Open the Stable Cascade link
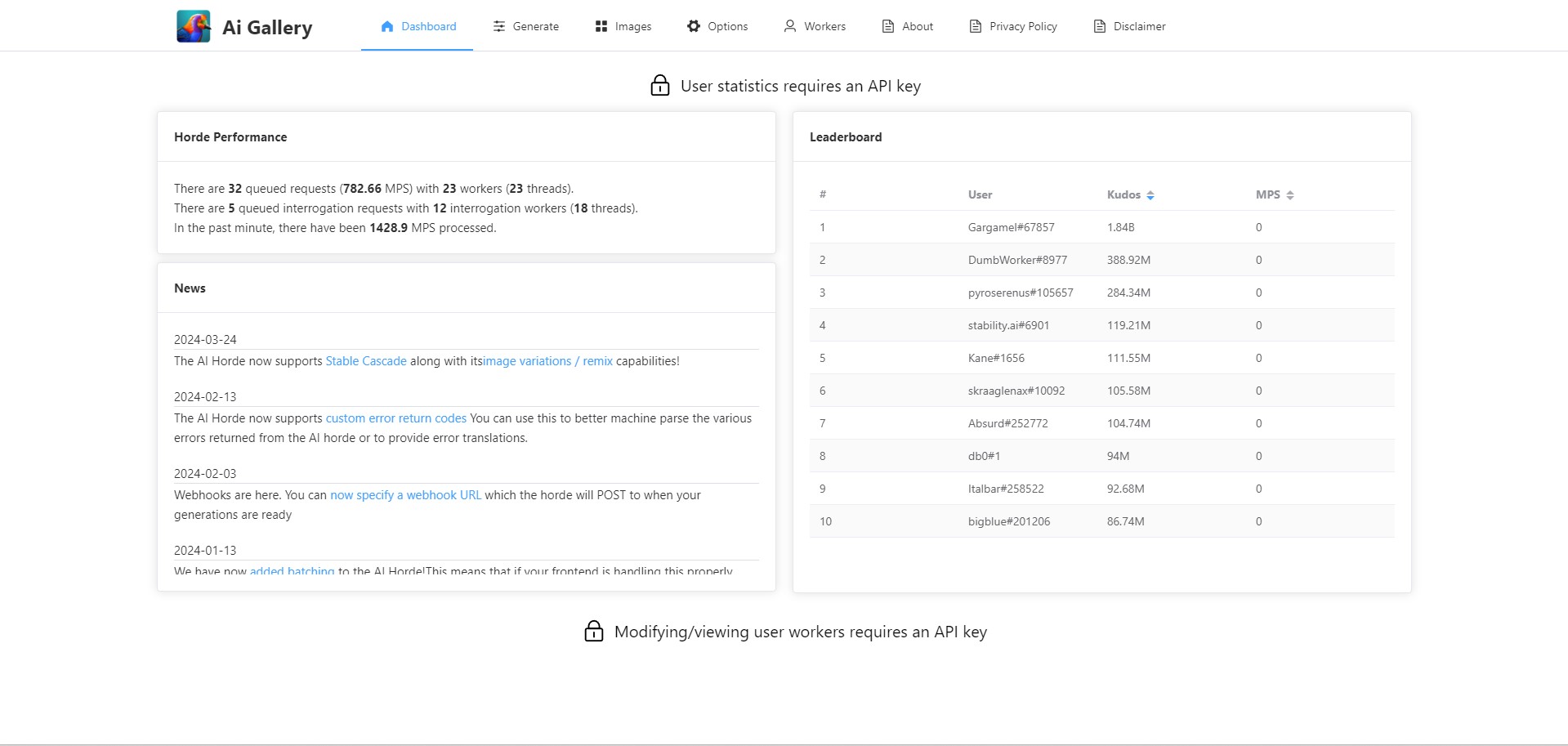This screenshot has width=1568, height=746. pyautogui.click(x=366, y=361)
